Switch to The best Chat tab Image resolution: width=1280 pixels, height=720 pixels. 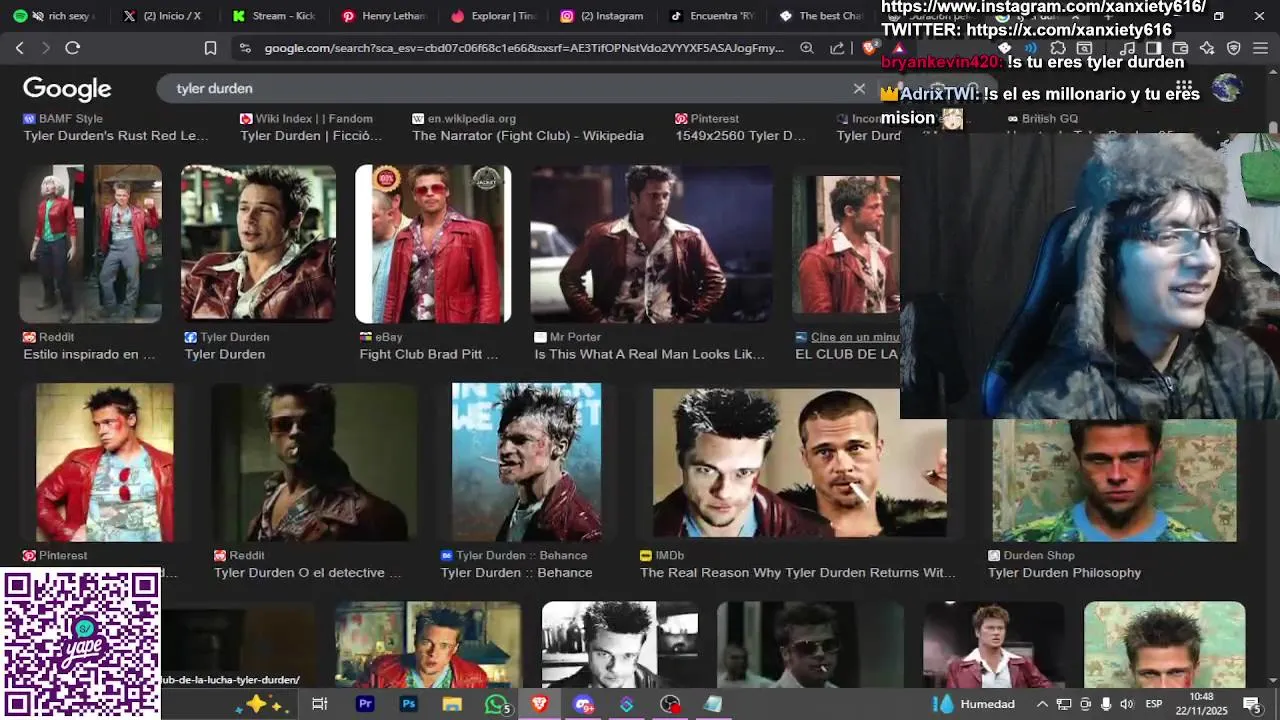820,16
